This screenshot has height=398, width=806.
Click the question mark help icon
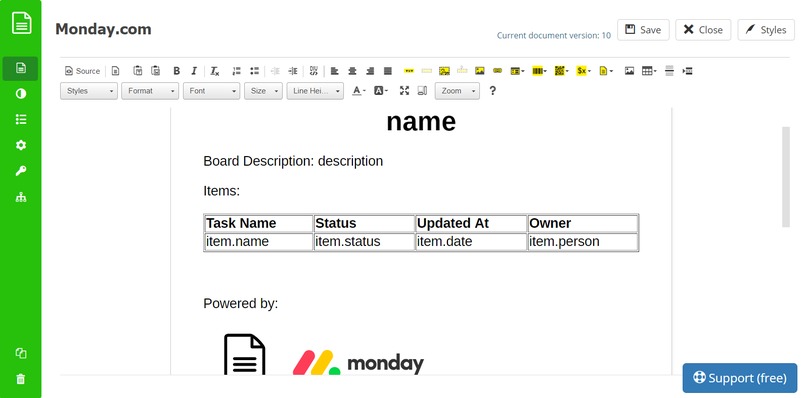[492, 91]
